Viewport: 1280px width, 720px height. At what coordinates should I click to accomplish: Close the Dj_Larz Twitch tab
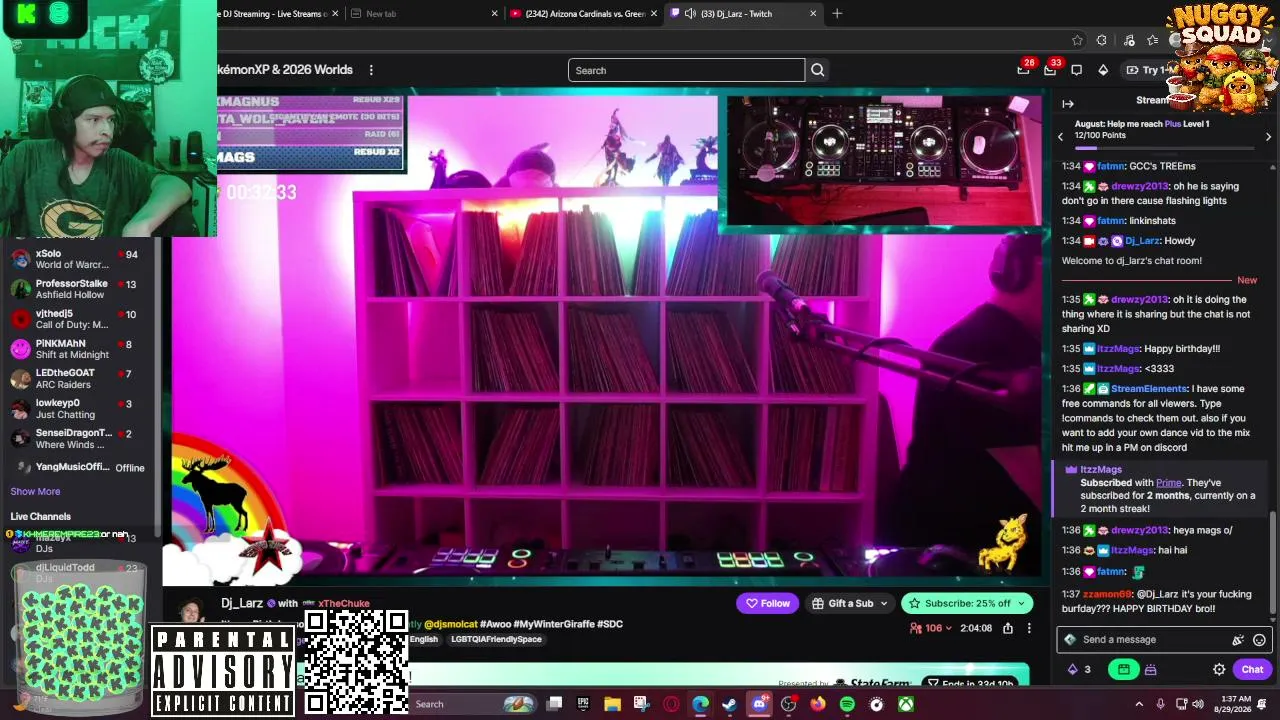pos(813,14)
